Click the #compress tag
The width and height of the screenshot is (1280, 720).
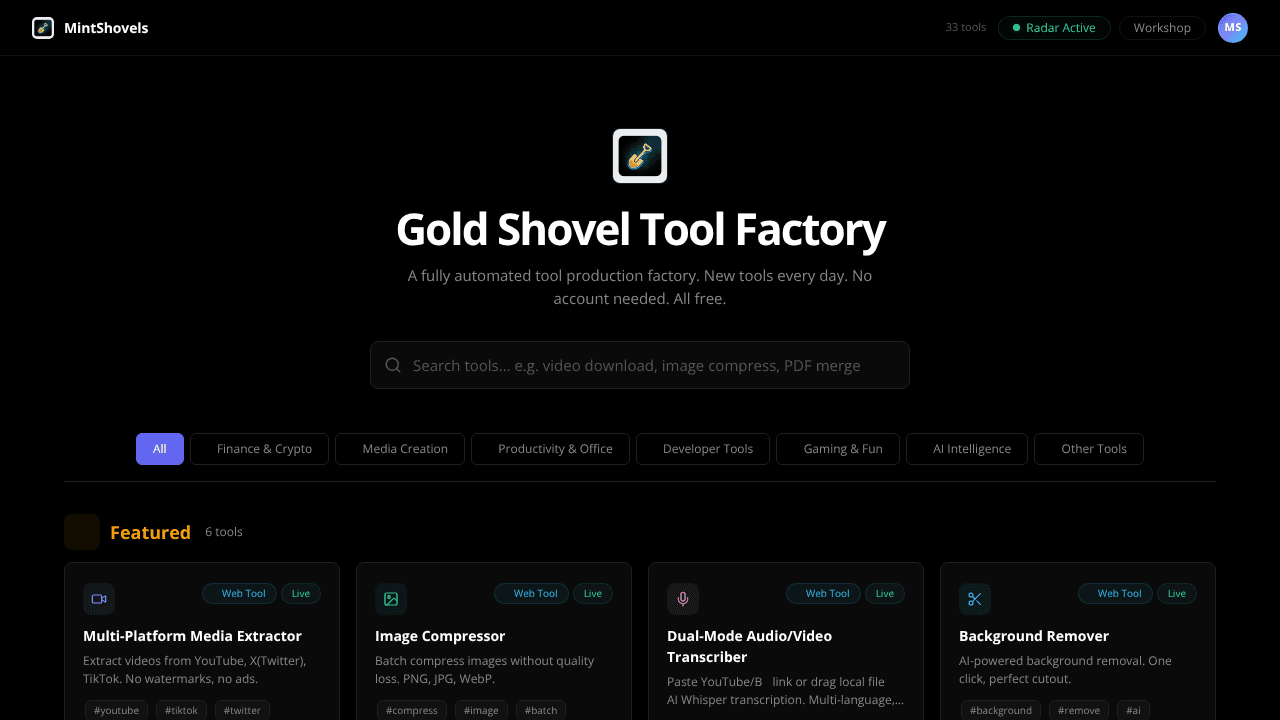413,710
